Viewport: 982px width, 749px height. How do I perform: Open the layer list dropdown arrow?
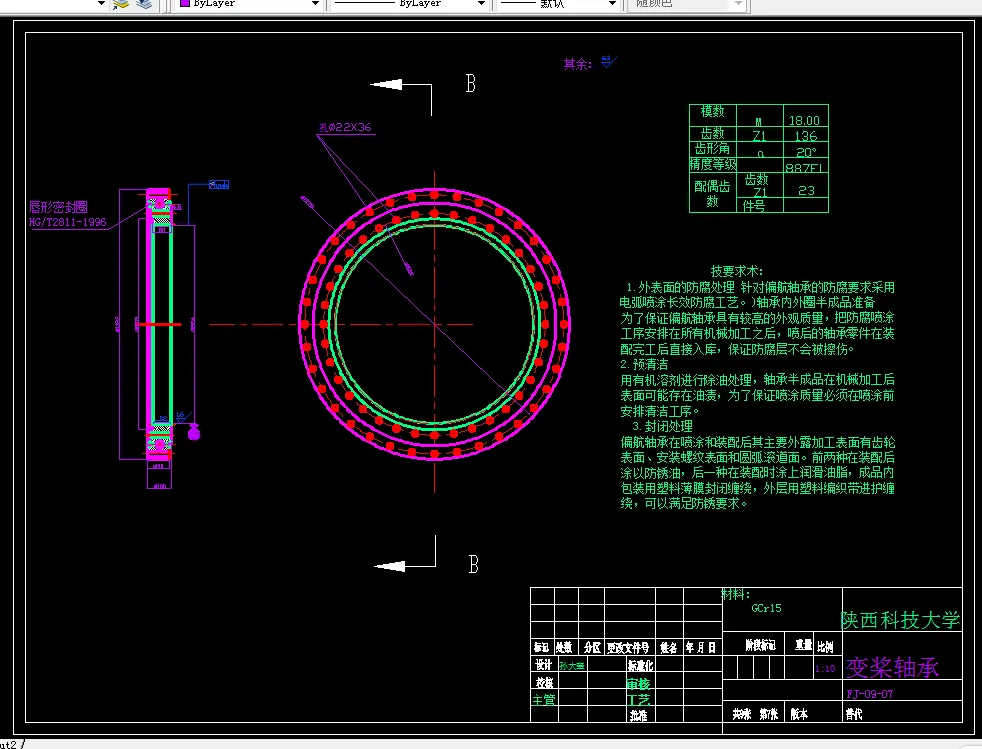click(101, 4)
